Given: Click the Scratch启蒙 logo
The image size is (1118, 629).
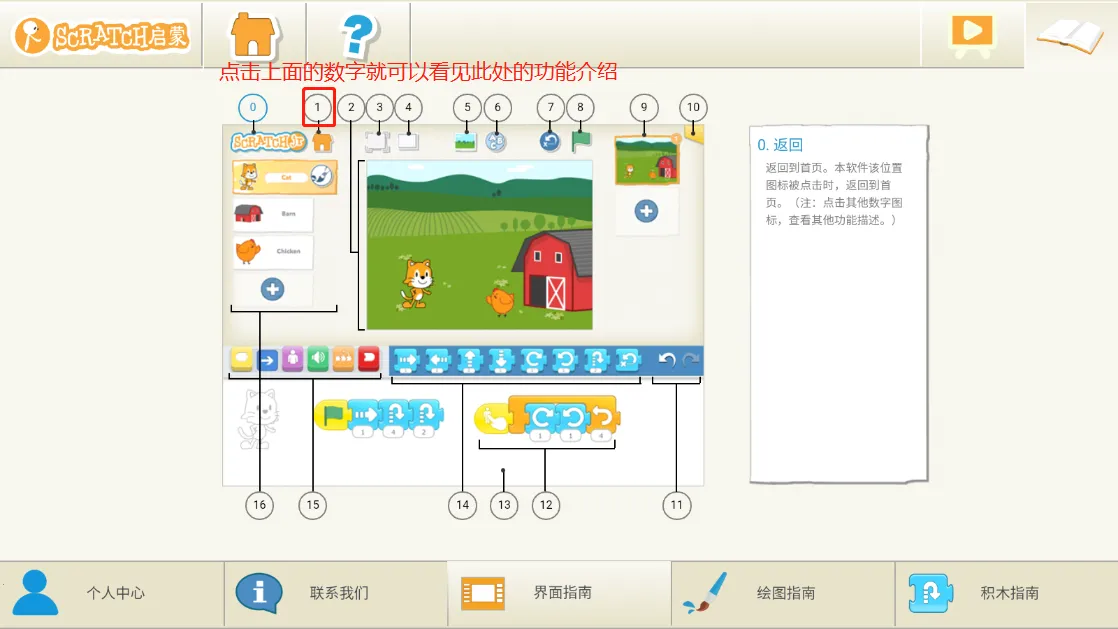Looking at the screenshot, I should click(x=101, y=36).
